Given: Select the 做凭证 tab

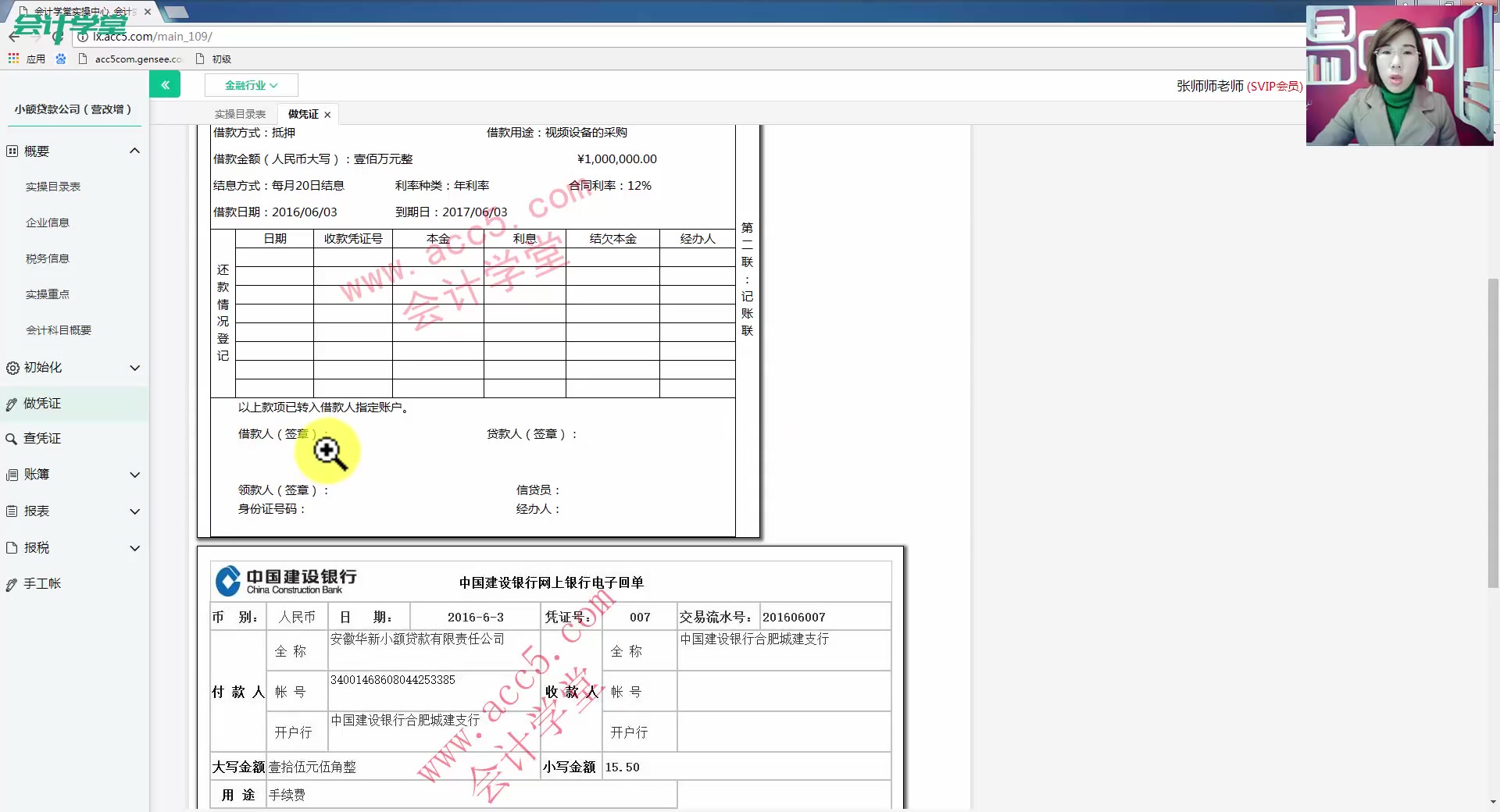Looking at the screenshot, I should coord(303,114).
